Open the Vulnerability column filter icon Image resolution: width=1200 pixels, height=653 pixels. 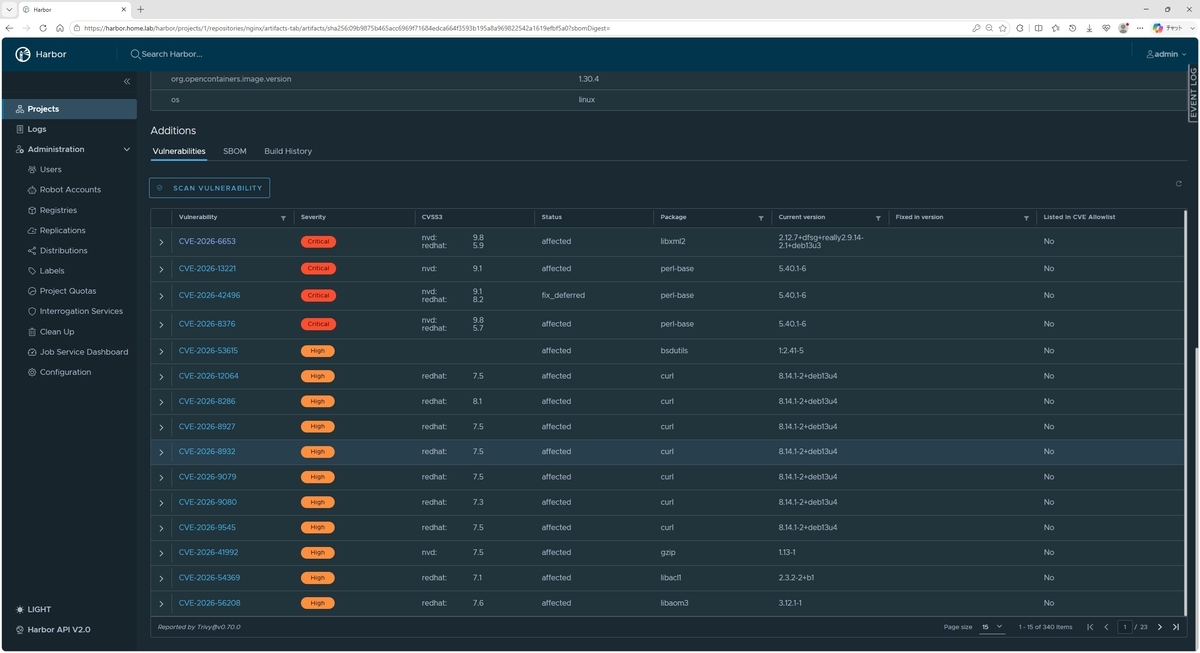(x=283, y=217)
